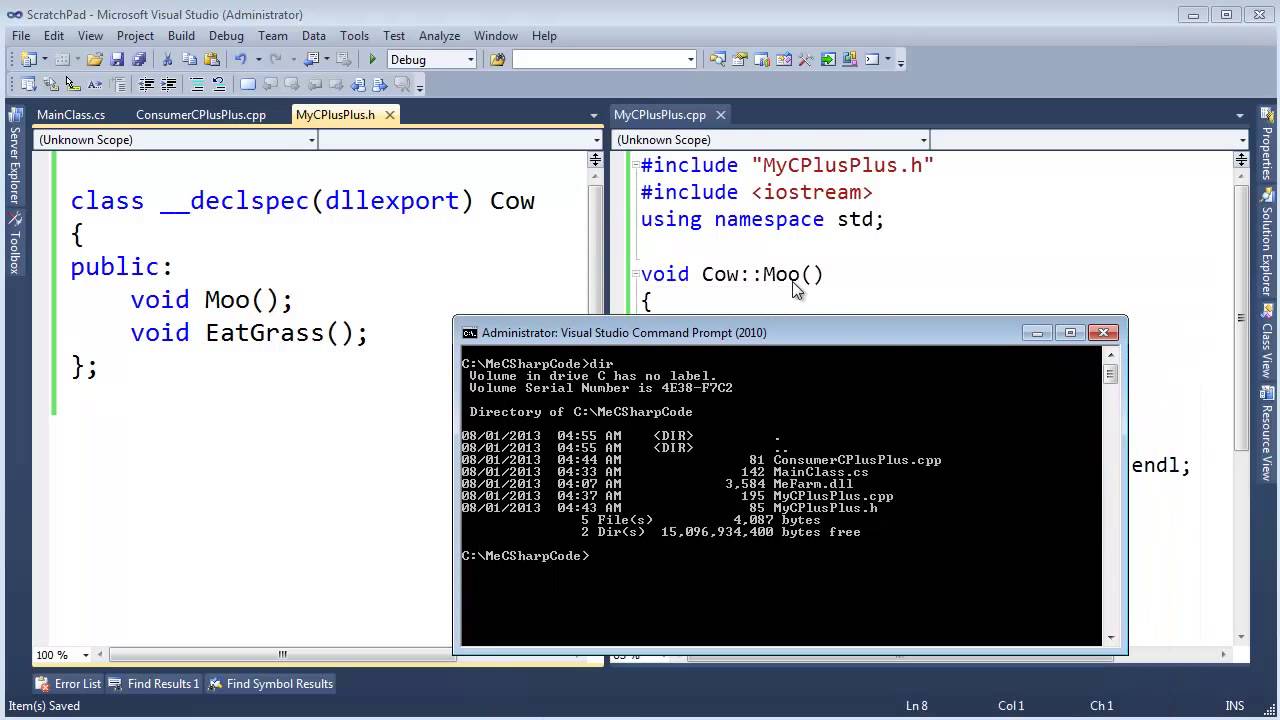
Task: Open the right editor members dropdown
Action: (x=1243, y=140)
